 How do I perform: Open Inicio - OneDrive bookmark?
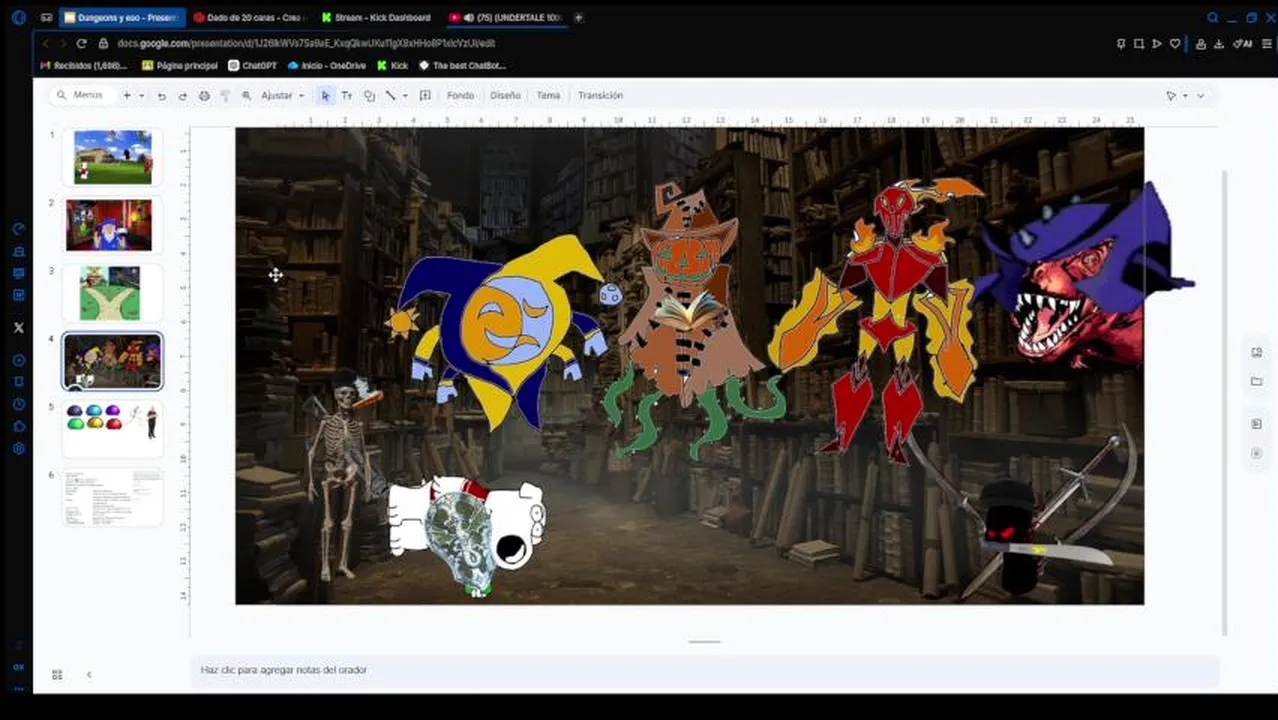[326, 66]
